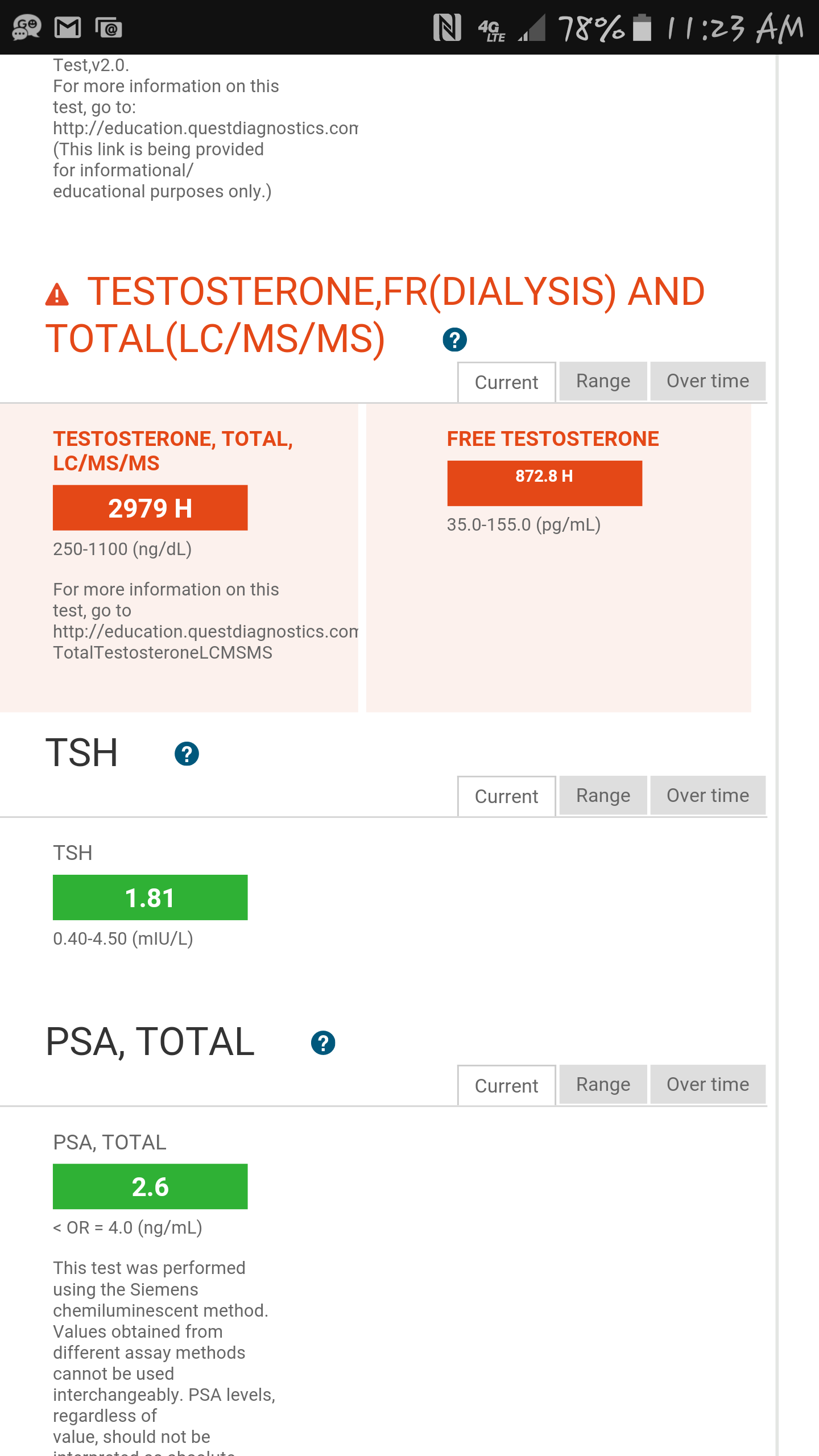The width and height of the screenshot is (819, 1456).
Task: Tap the question mark beside PSA, TOTAL
Action: (x=323, y=1043)
